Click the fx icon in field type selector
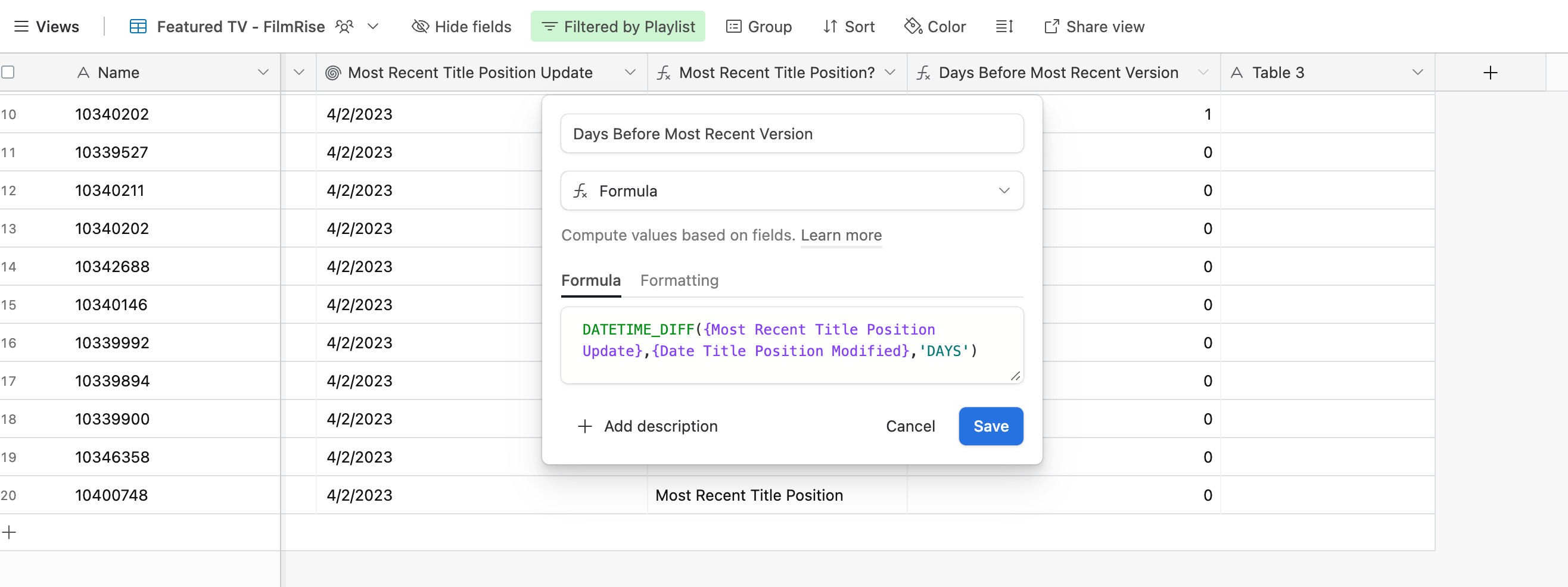Image resolution: width=1568 pixels, height=587 pixels. 580,191
